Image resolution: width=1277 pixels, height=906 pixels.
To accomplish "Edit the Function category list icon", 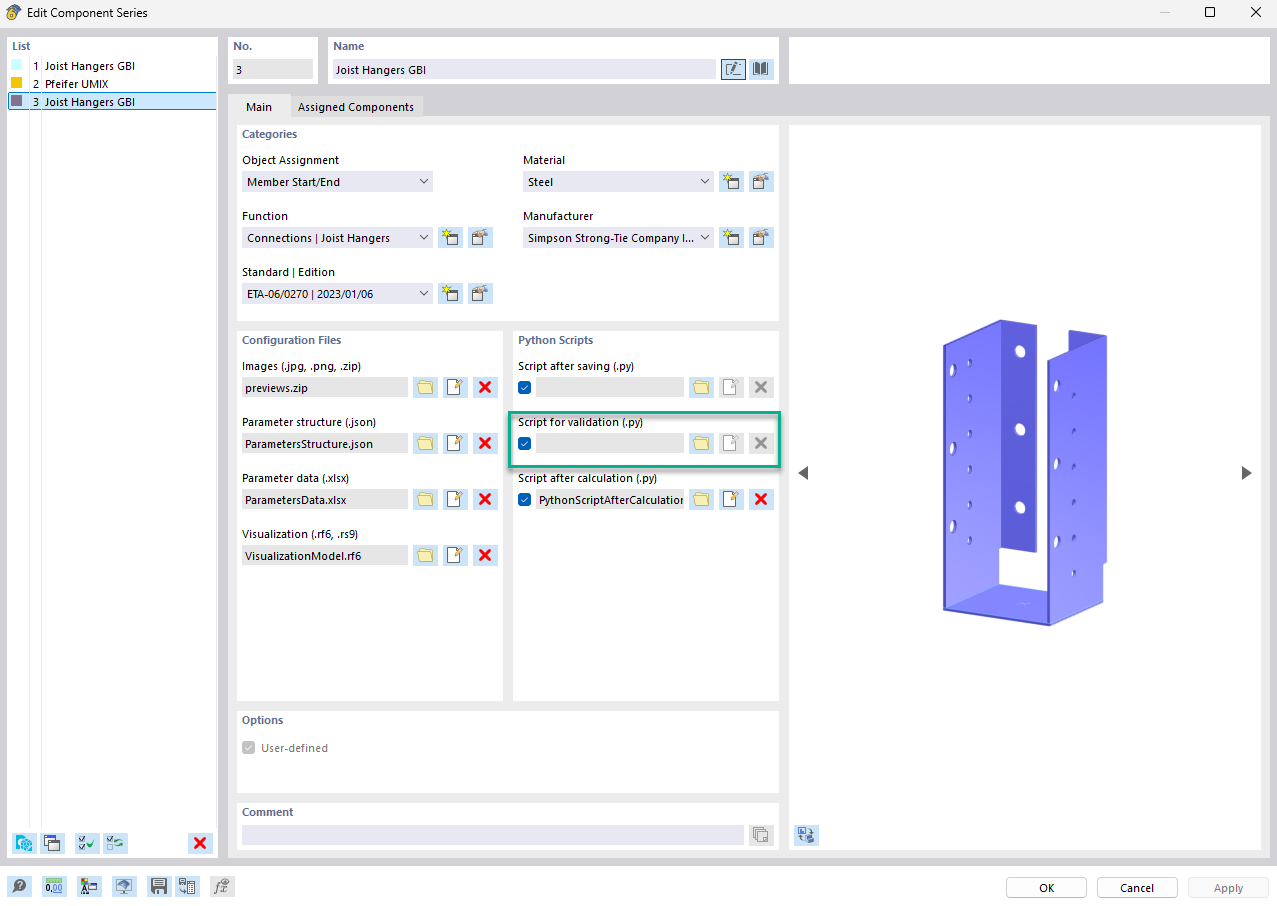I will tap(481, 238).
